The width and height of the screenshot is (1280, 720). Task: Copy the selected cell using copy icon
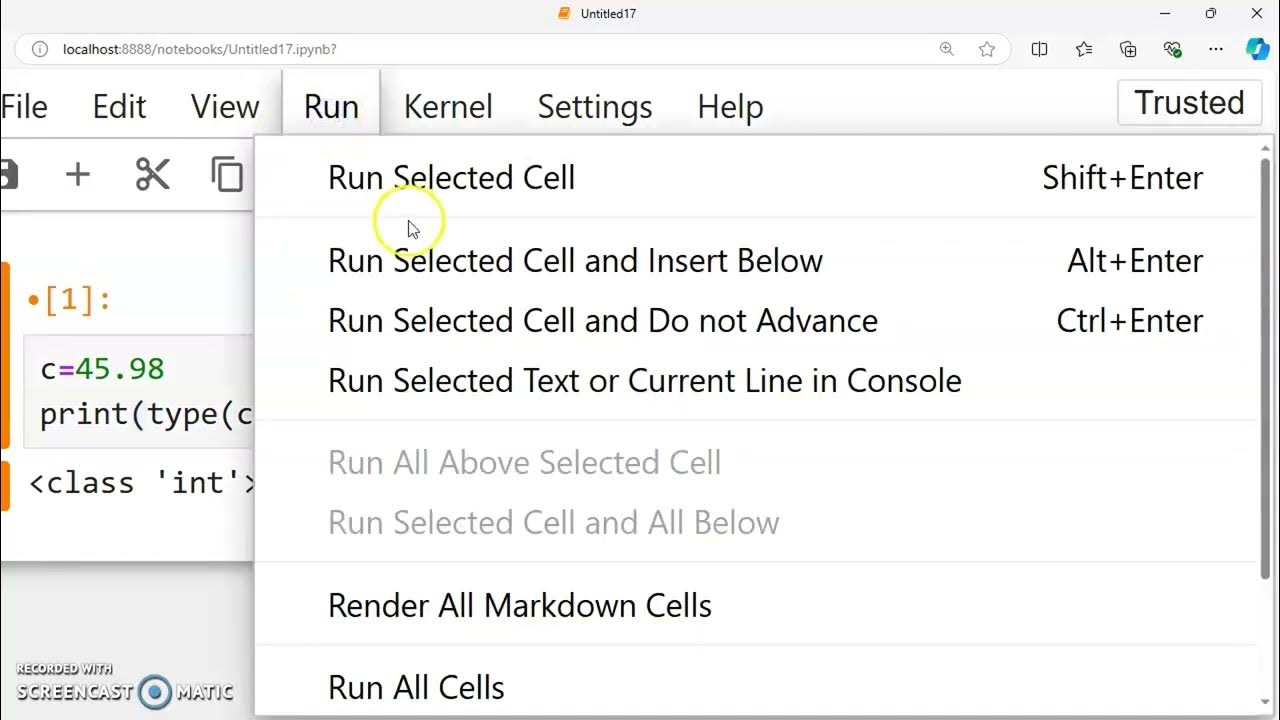click(227, 175)
